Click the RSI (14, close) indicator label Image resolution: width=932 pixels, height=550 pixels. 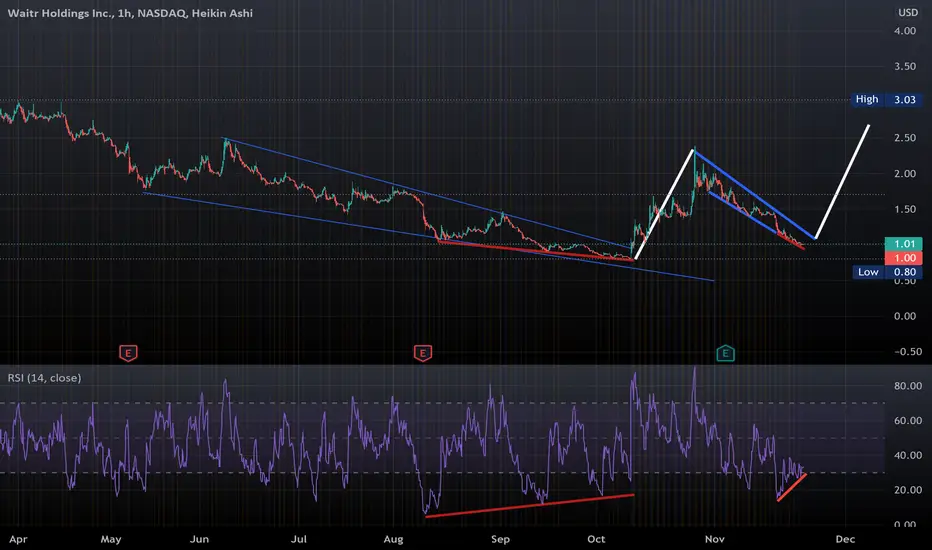tap(45, 378)
